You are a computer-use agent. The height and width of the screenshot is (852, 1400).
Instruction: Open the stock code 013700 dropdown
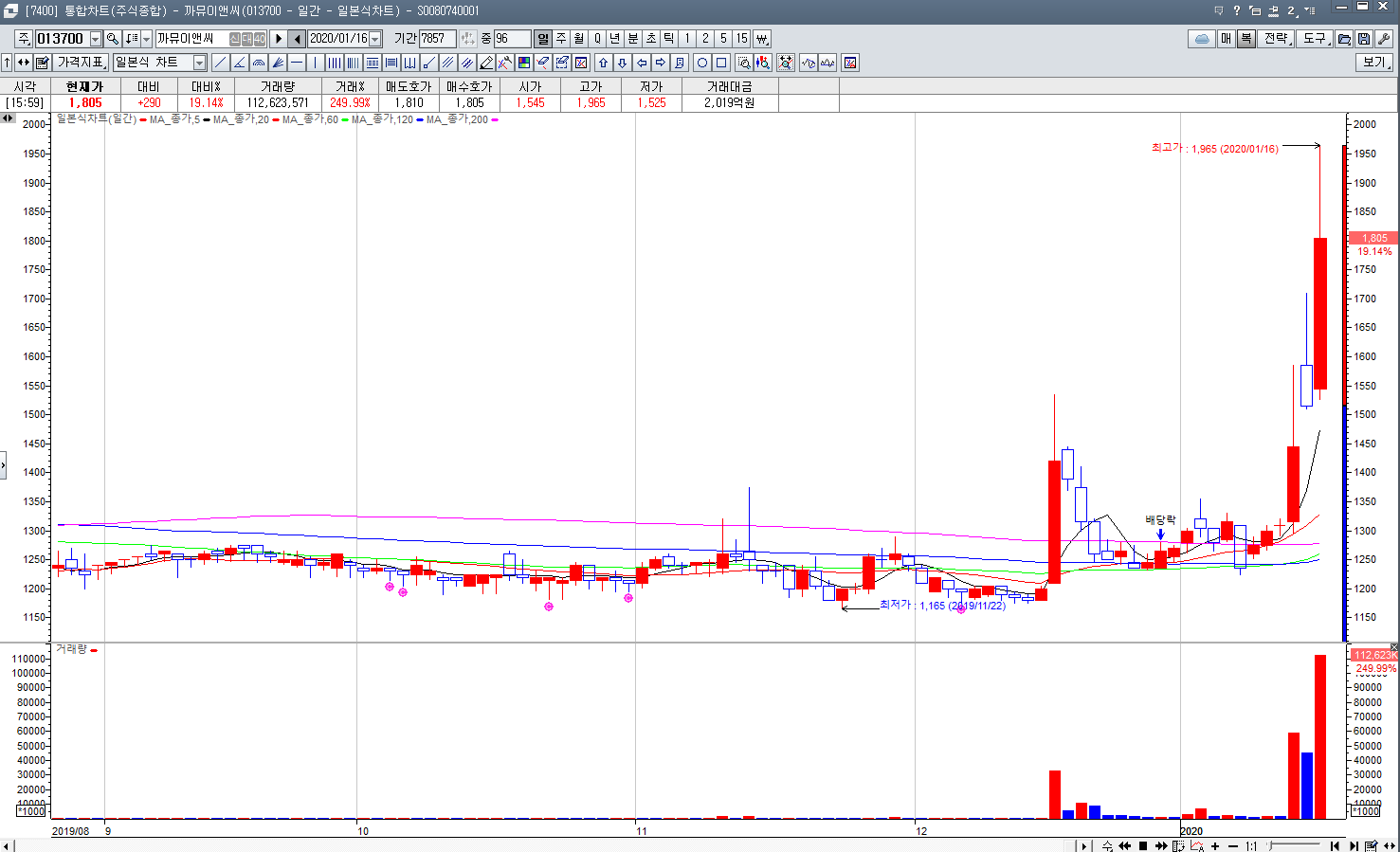96,39
